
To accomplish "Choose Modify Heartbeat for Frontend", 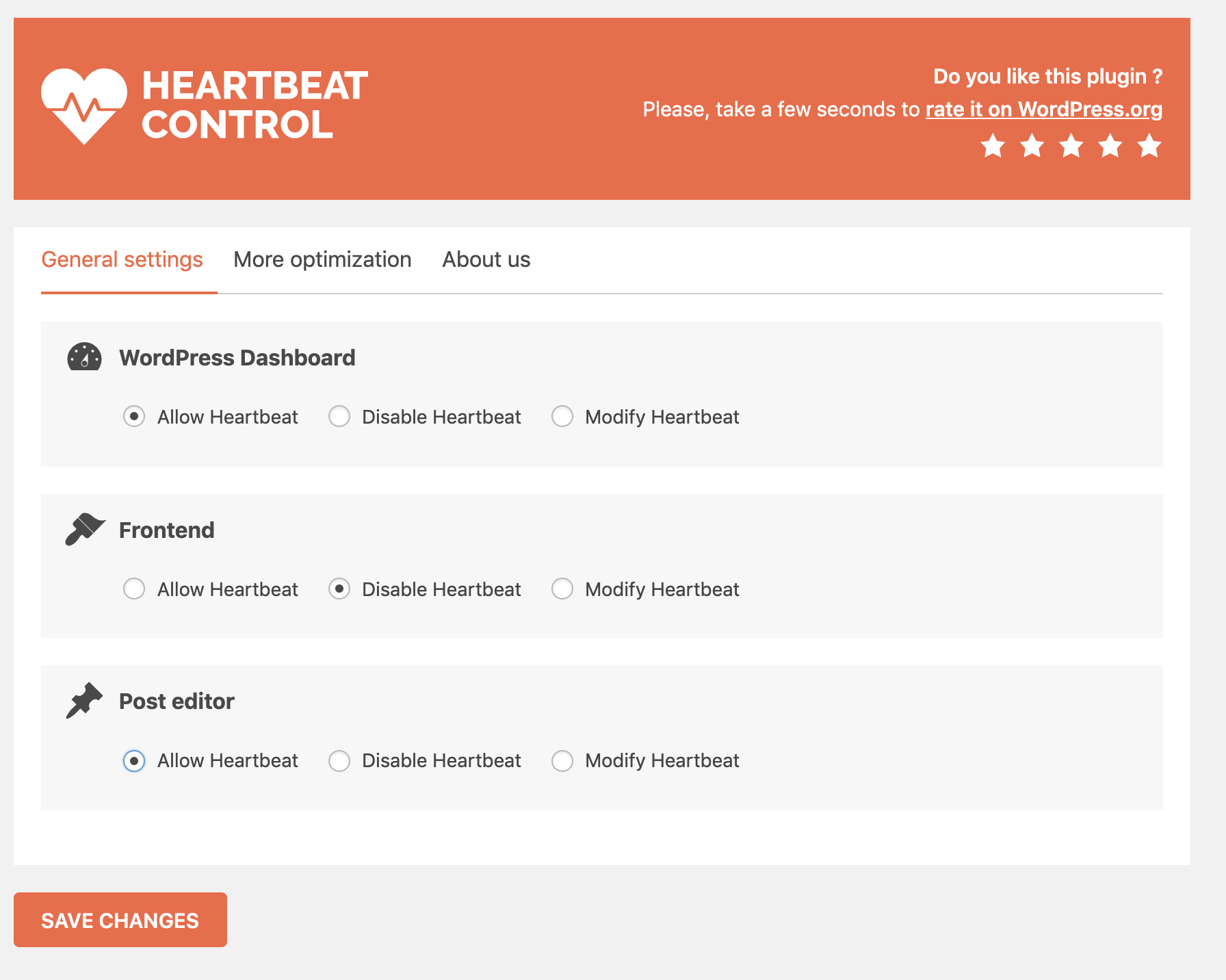I will tap(562, 589).
